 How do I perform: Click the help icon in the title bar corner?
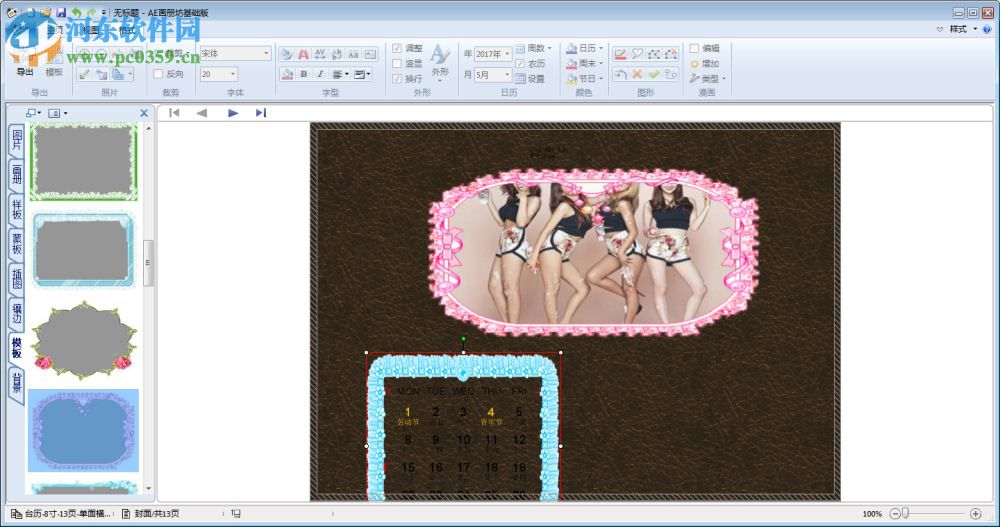point(987,29)
